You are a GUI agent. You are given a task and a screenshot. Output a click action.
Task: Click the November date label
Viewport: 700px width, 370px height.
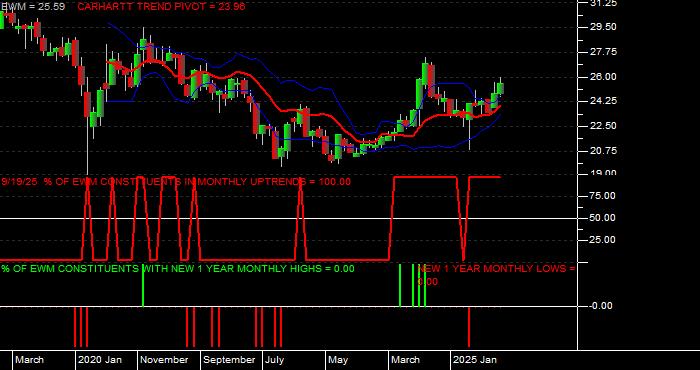click(x=164, y=360)
